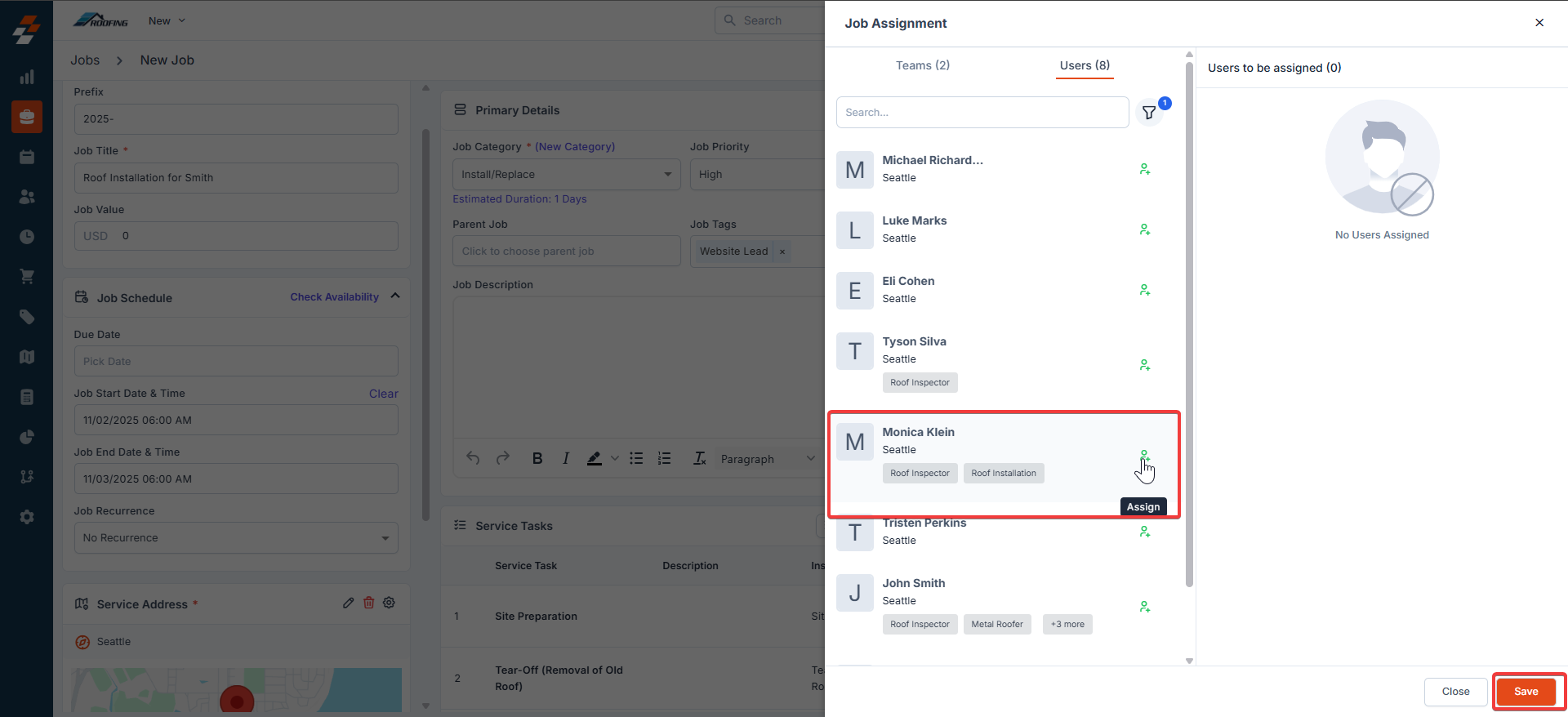
Task: Click the Job End Date field
Action: pyautogui.click(x=236, y=479)
